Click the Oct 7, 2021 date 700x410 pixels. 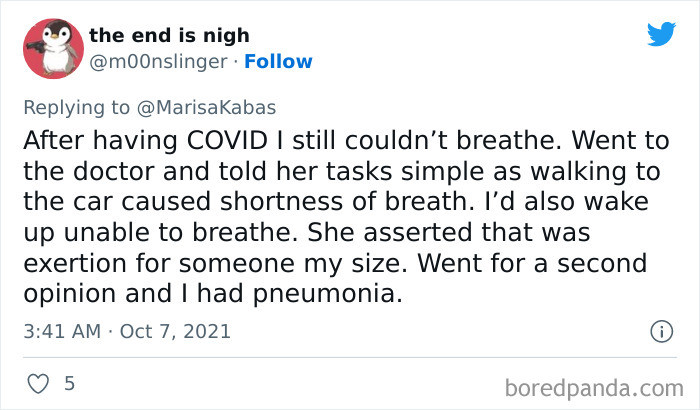pos(176,330)
